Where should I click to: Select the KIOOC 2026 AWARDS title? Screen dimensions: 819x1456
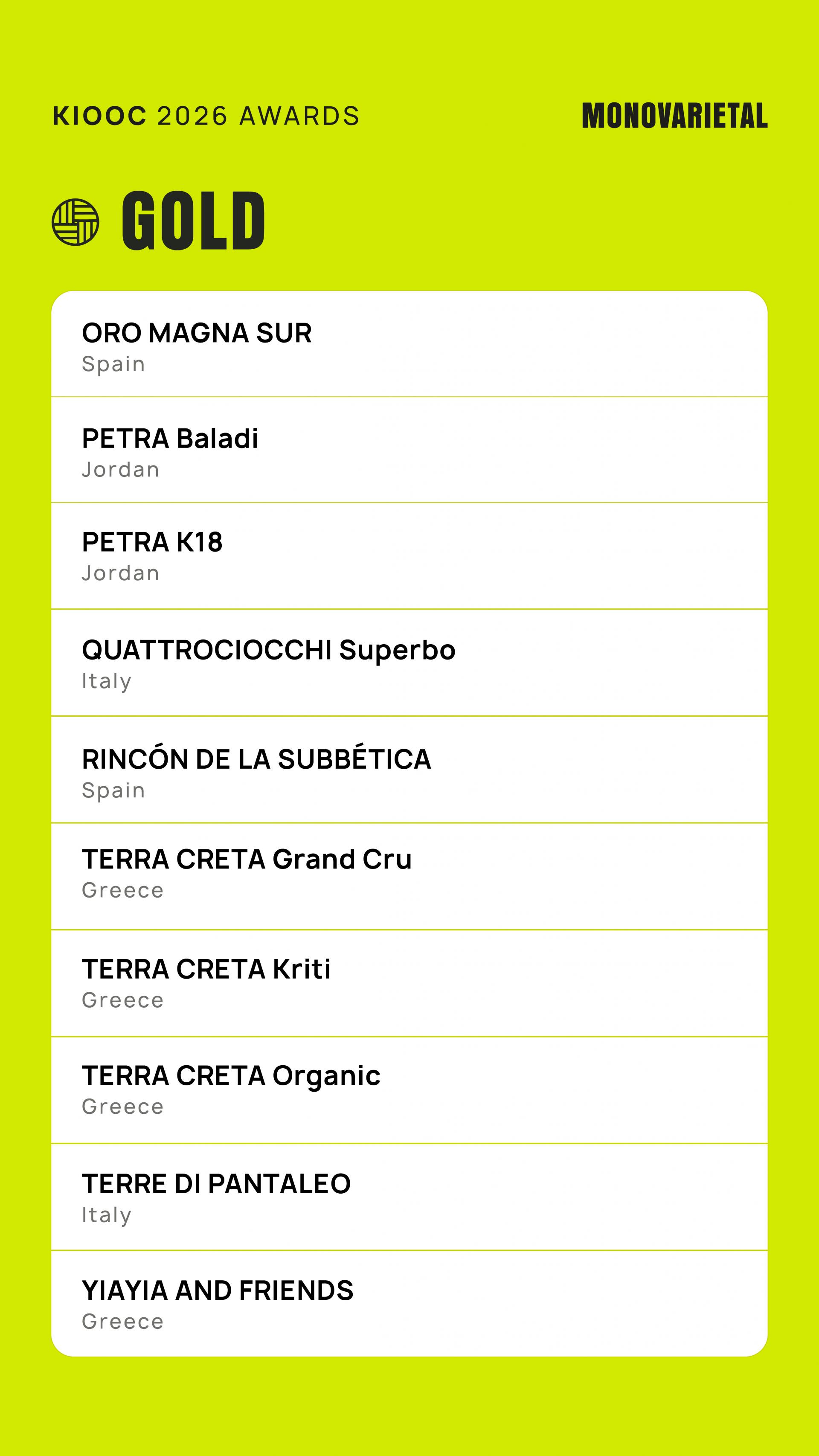click(206, 116)
